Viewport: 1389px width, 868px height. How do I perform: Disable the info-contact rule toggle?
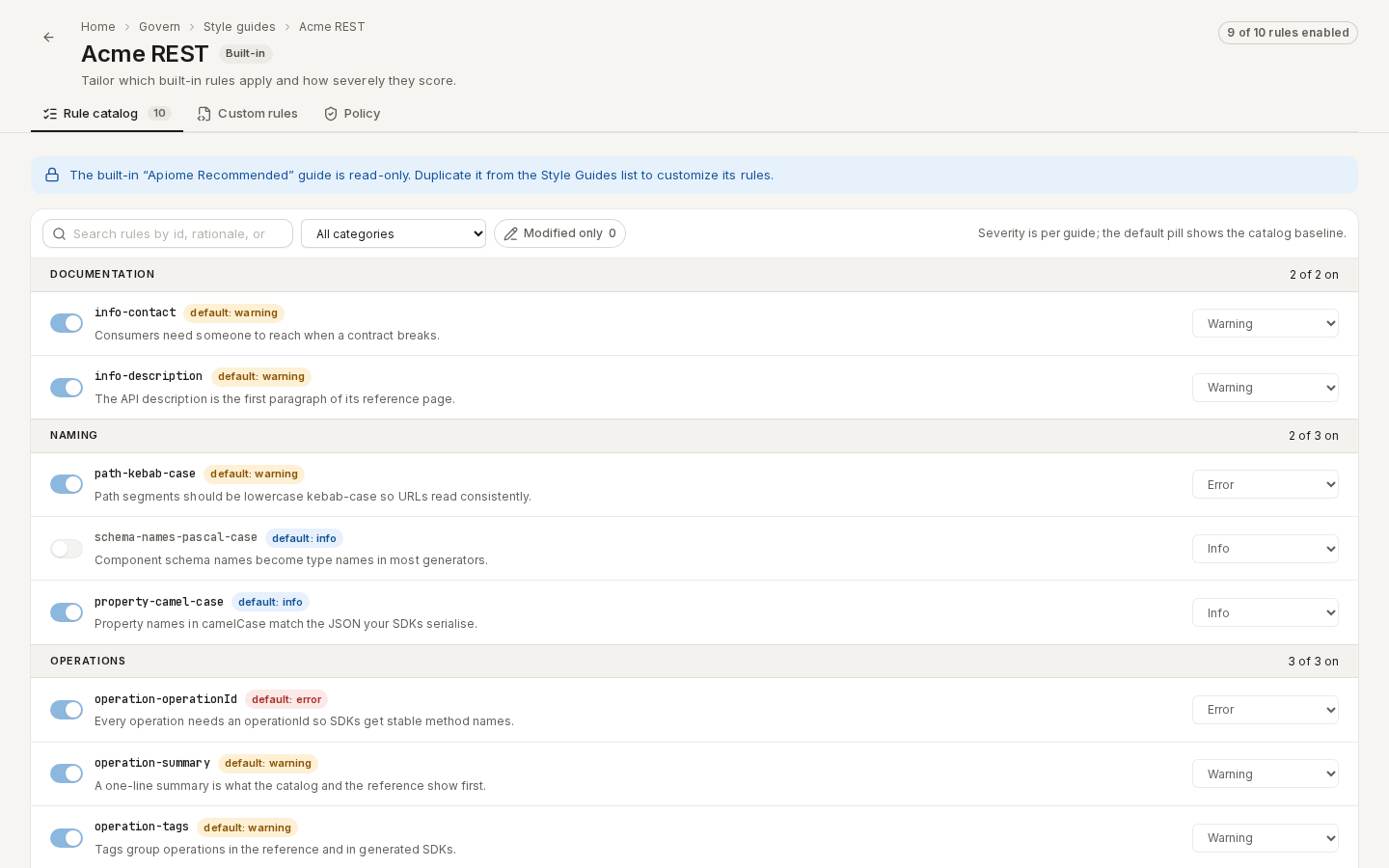pos(67,323)
